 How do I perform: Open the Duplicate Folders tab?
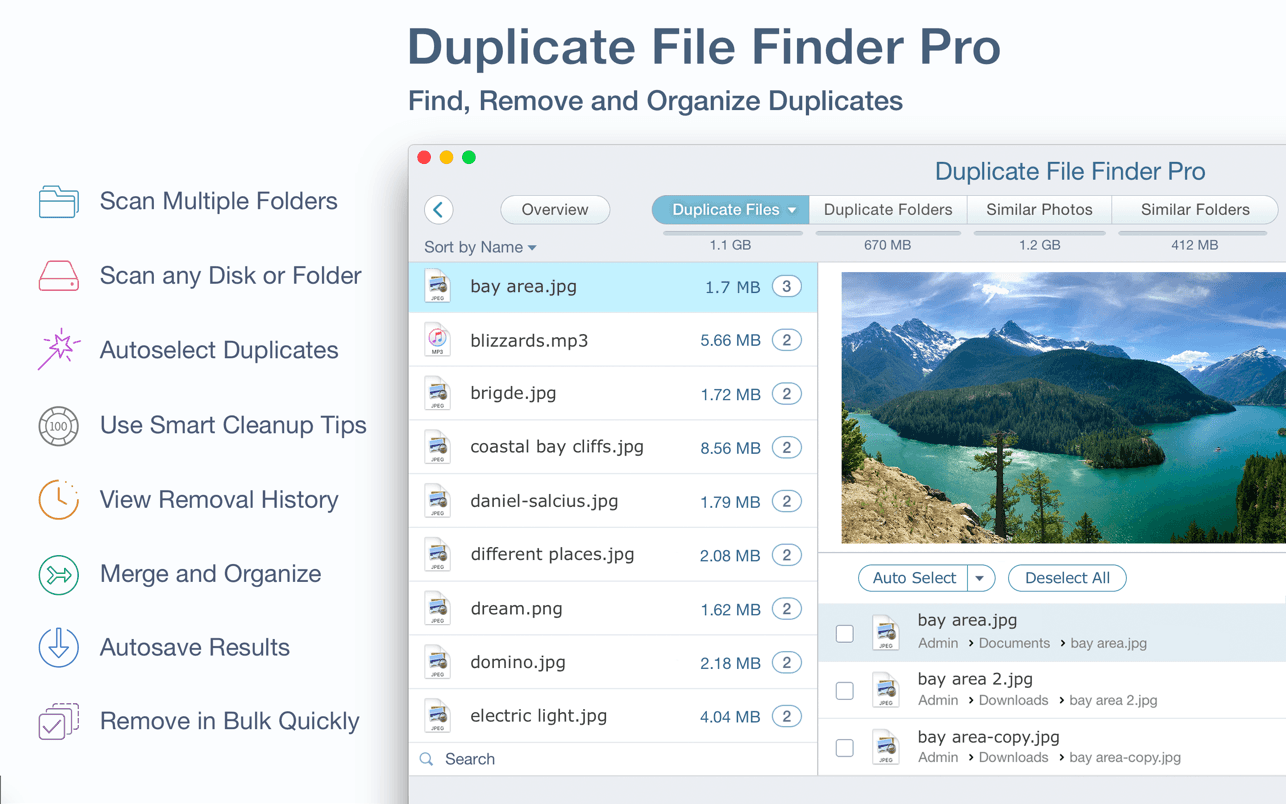tap(887, 209)
